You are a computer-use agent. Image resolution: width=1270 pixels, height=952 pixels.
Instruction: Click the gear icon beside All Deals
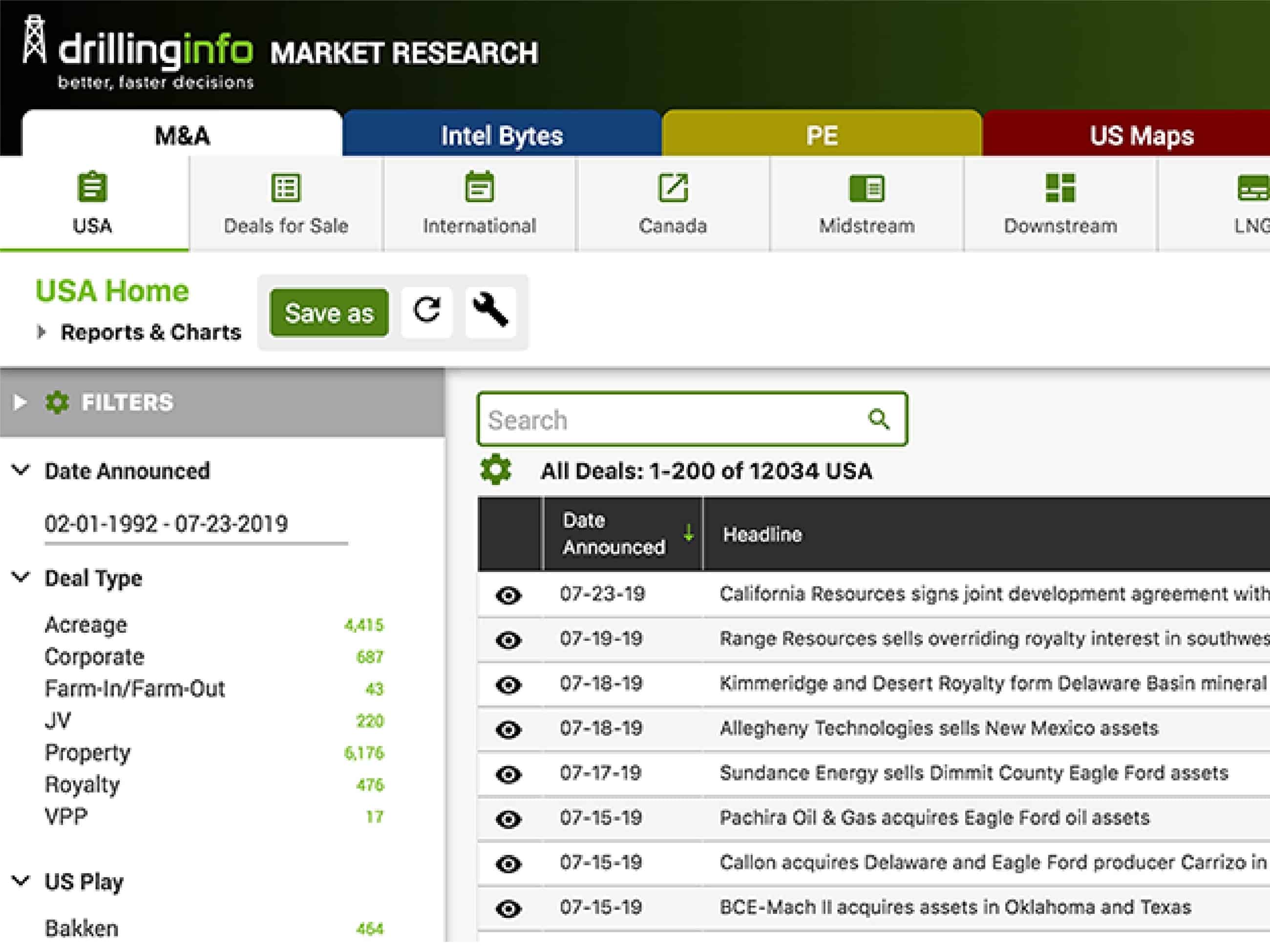(x=495, y=470)
